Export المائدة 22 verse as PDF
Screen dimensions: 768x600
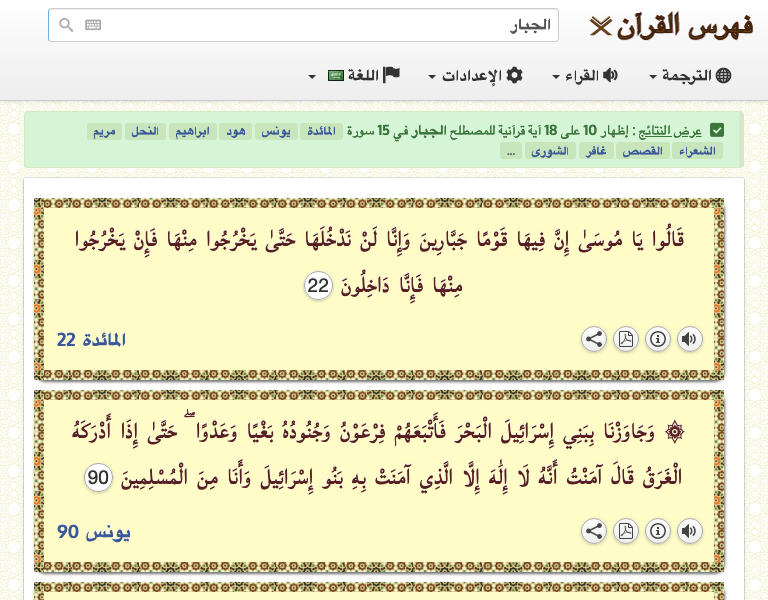626,339
